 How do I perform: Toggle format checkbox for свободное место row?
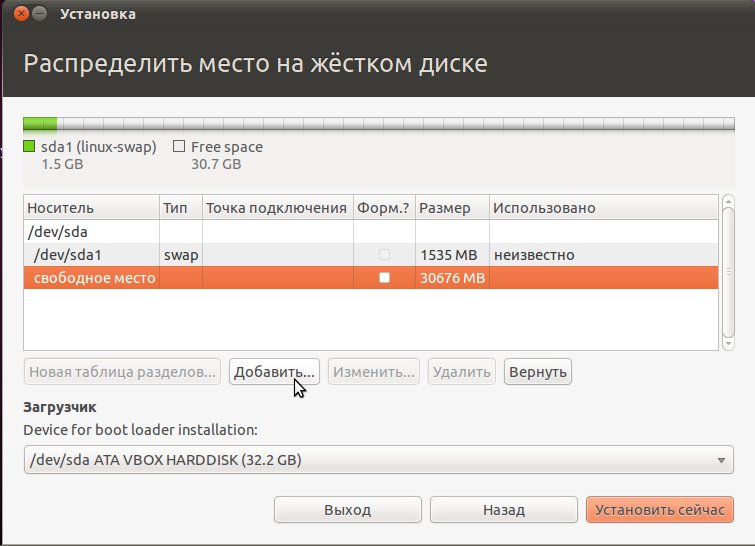tap(384, 277)
